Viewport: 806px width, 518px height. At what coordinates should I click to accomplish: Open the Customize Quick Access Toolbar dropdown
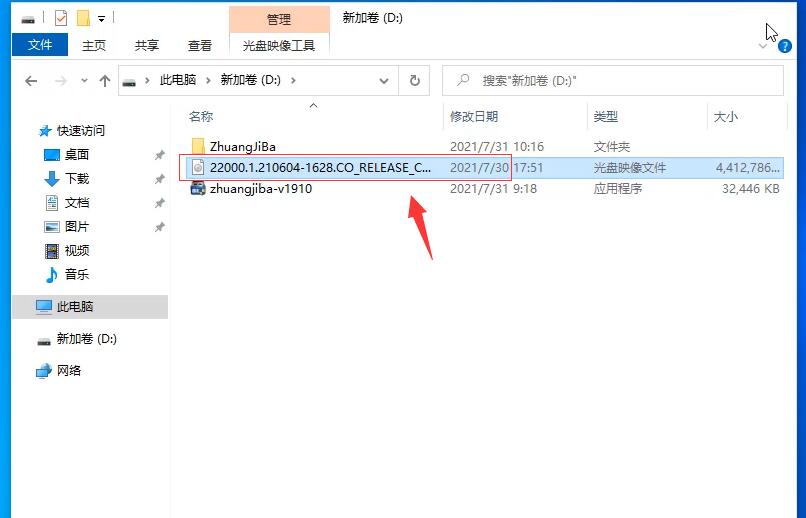(x=101, y=20)
